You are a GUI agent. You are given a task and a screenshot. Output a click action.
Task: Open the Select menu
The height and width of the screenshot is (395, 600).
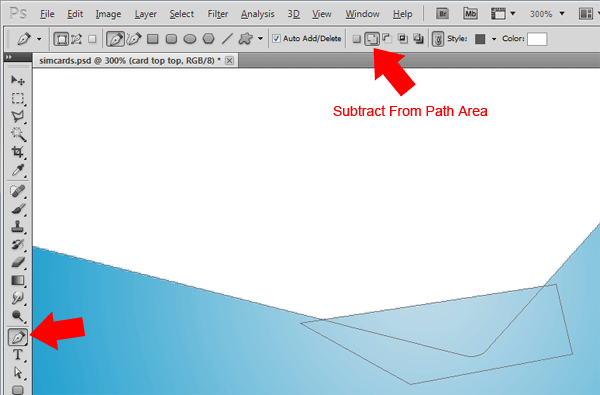182,14
